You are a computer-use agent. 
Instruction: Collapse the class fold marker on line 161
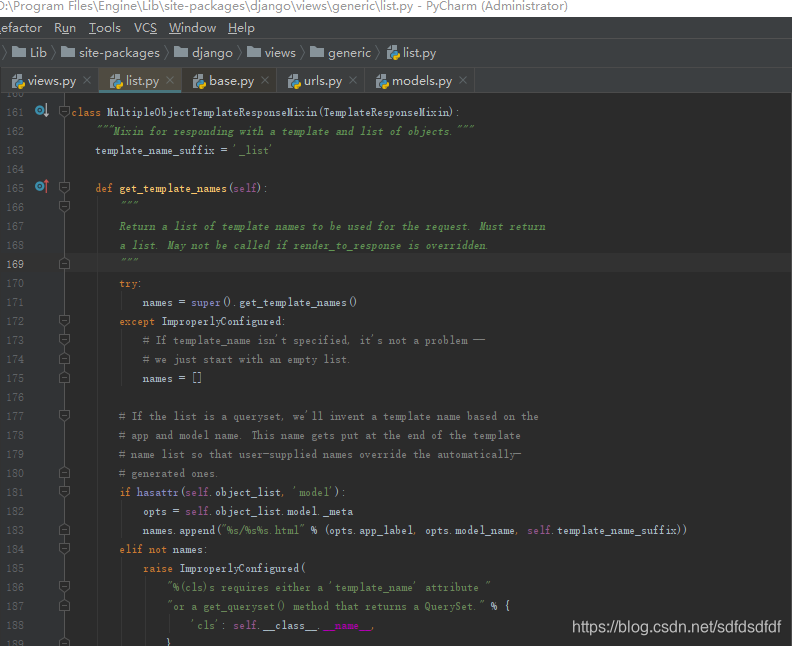pos(64,112)
